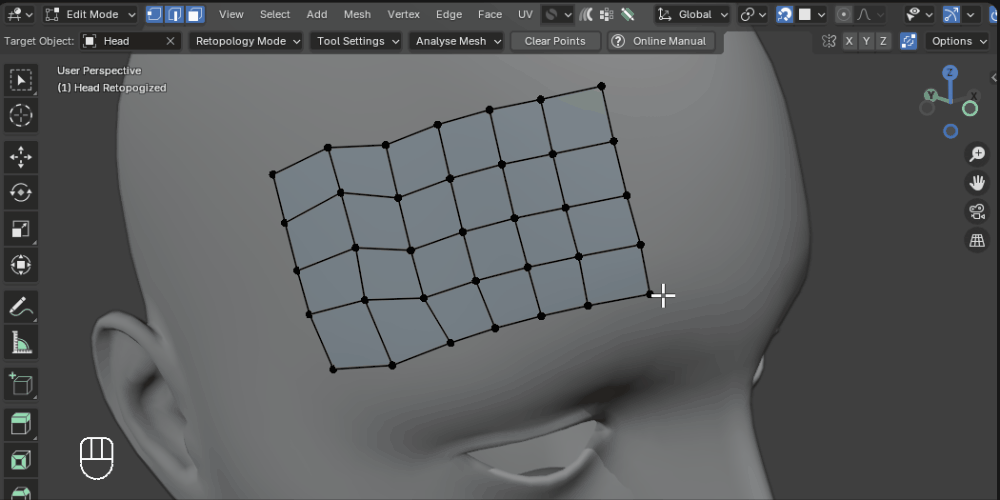1000x500 pixels.
Task: Expand the Analyse Mesh dropdown
Action: click(458, 41)
